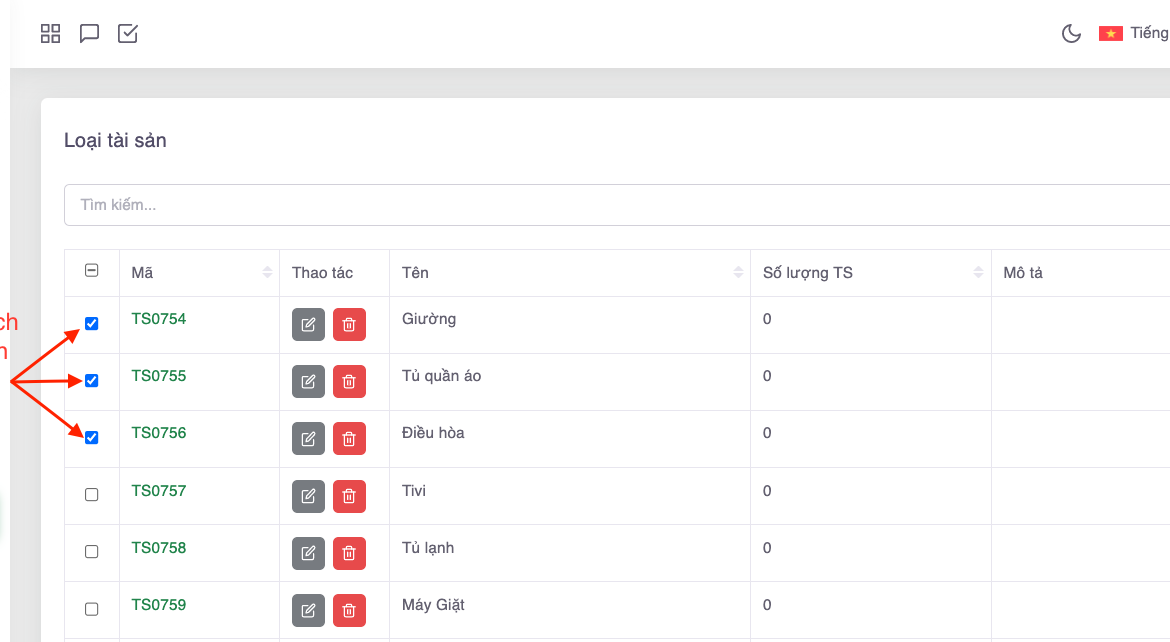The width and height of the screenshot is (1170, 642).
Task: Delete the TS0756 Điều hòa row
Action: [349, 438]
